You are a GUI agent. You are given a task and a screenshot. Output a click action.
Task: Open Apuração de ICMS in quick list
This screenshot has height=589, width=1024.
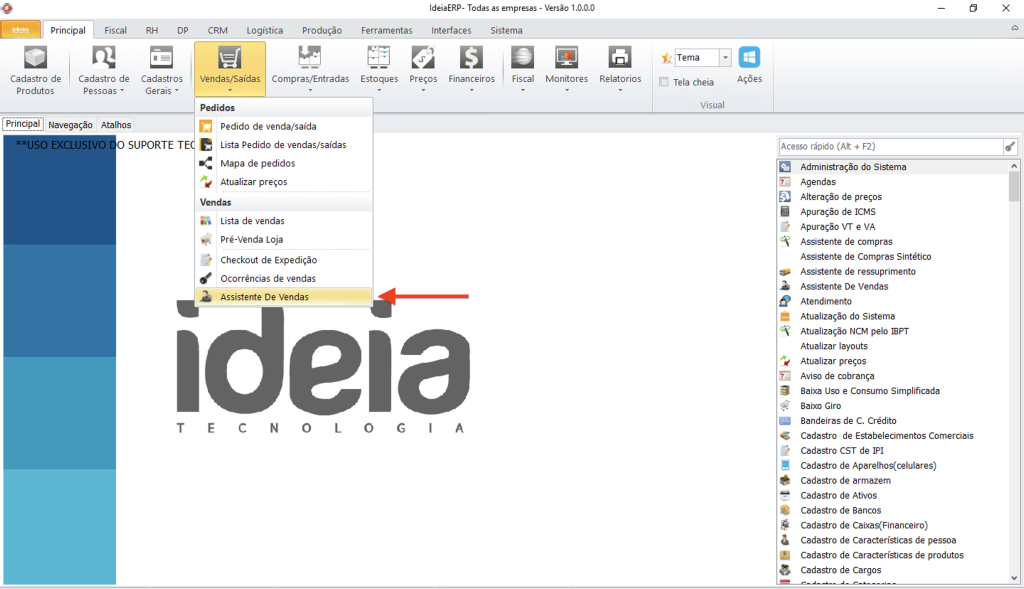(x=838, y=212)
